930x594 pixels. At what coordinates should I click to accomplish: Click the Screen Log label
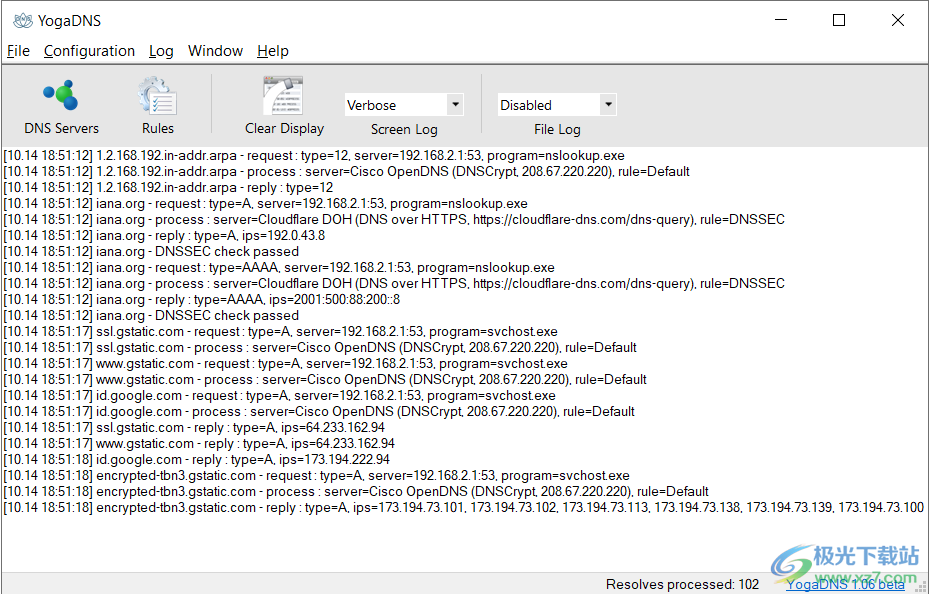point(404,129)
